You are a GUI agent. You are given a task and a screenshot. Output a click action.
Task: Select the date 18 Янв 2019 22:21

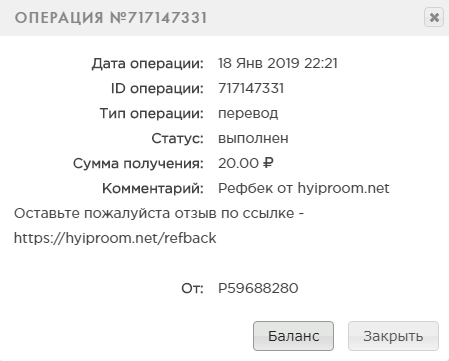278,63
